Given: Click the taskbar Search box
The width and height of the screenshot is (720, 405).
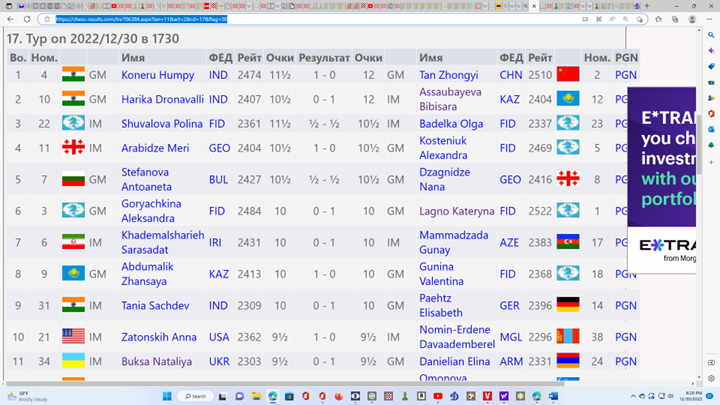Looking at the screenshot, I should click(x=195, y=396).
